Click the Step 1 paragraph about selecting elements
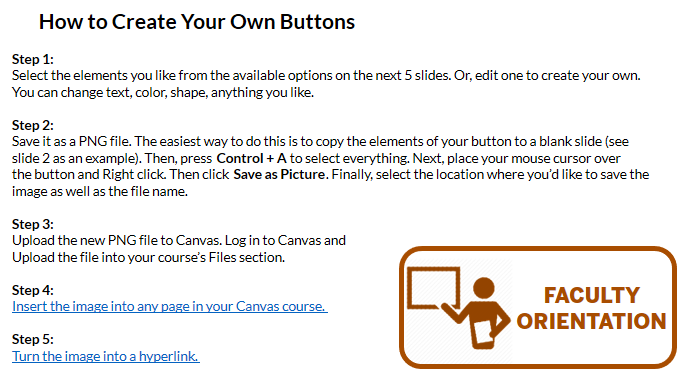This screenshot has width=690, height=380. pos(326,84)
